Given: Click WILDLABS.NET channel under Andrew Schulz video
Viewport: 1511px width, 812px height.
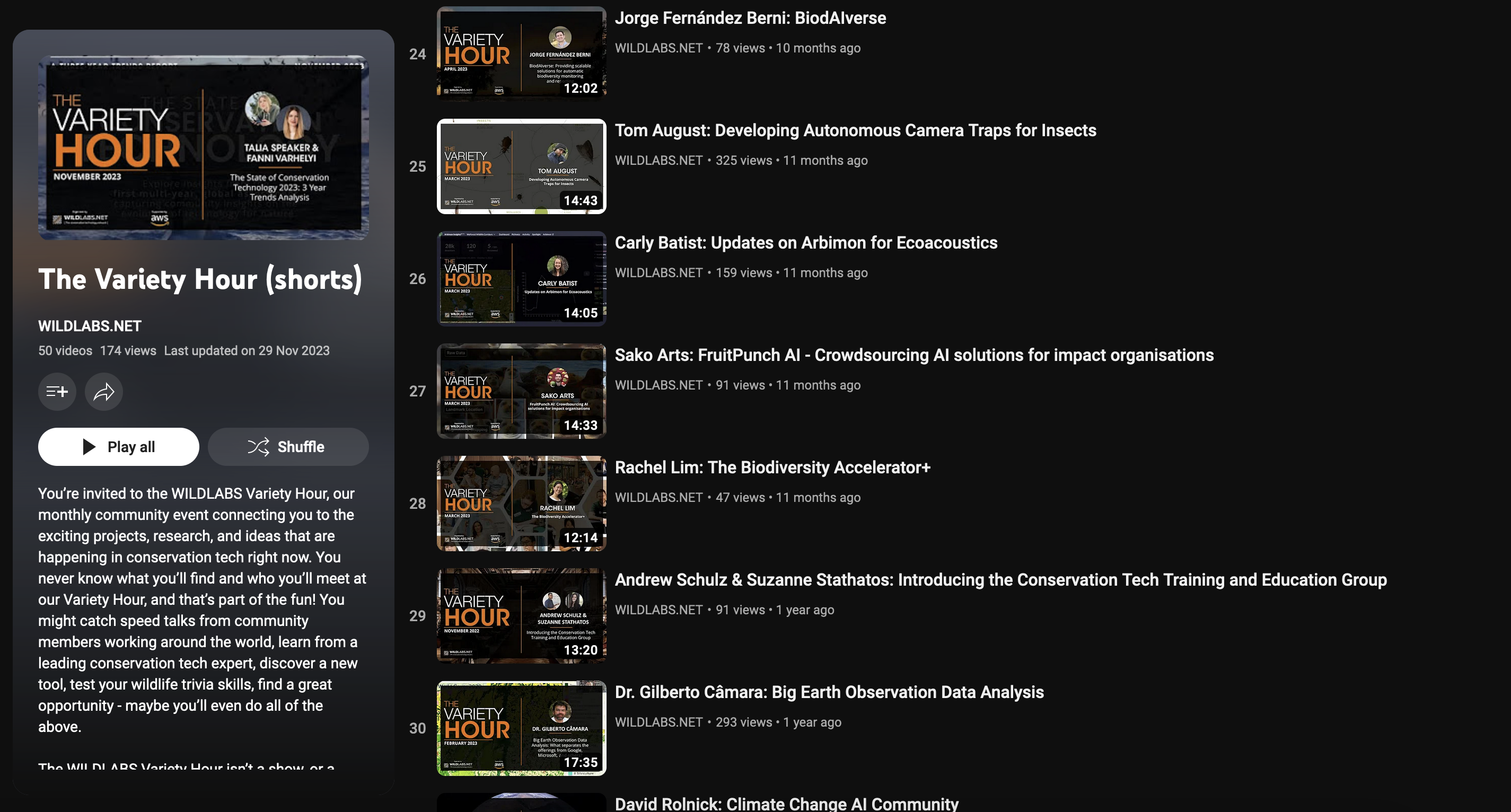Looking at the screenshot, I should pos(658,610).
